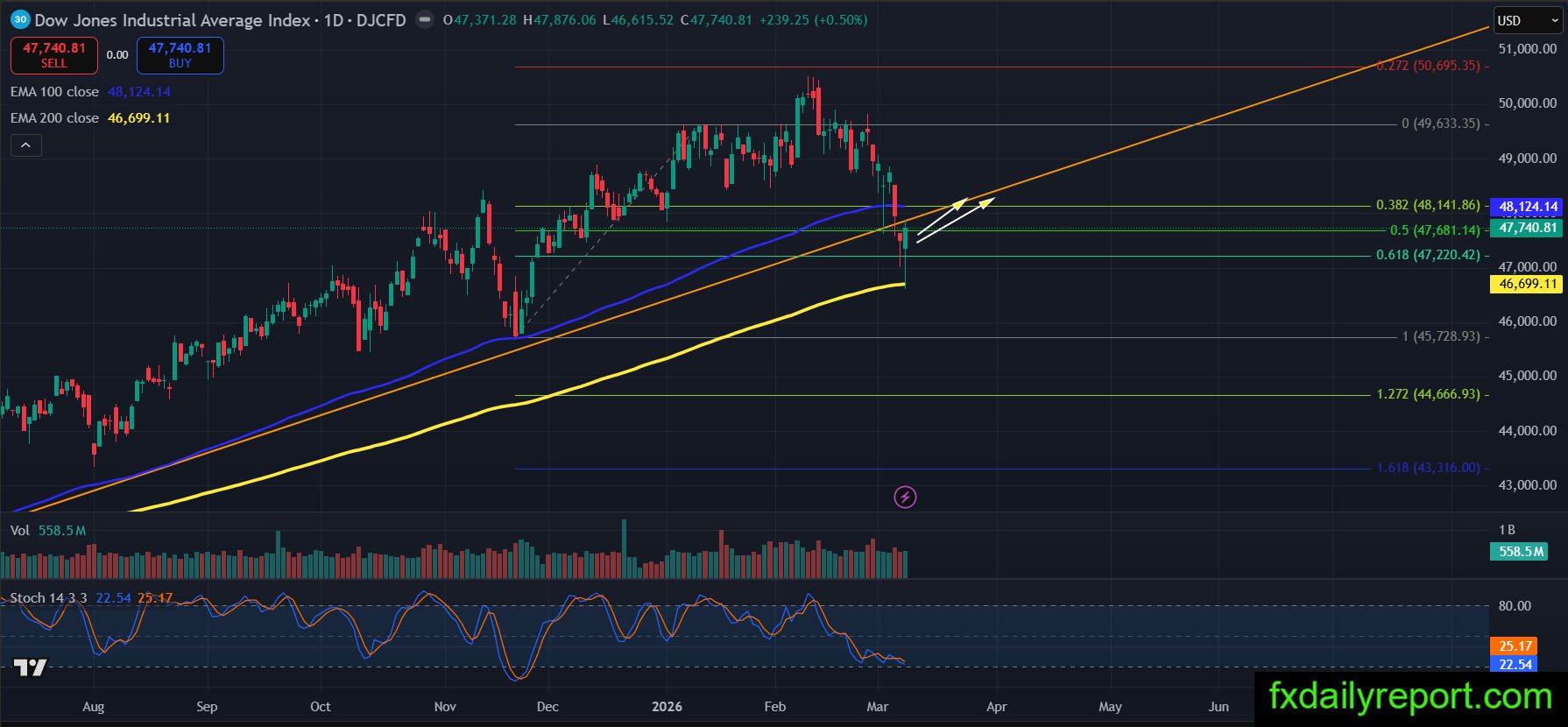Collapse the indicator legend with the chevron button
This screenshot has height=727, width=1568.
tap(26, 145)
